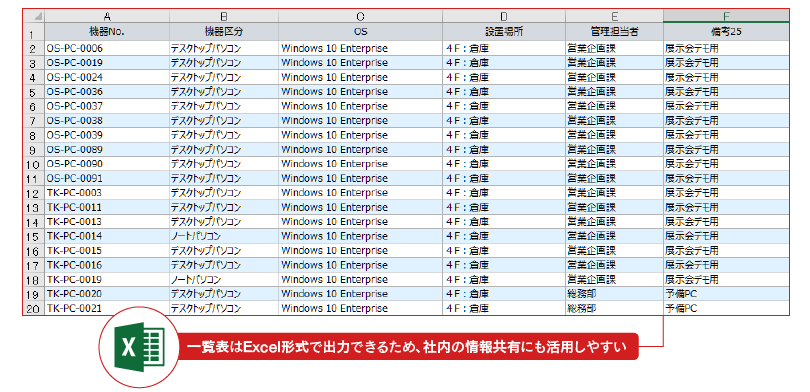Viewport: 810px width, 392px height.
Task: Select cell OS-PC-0024
Action: click(x=107, y=77)
